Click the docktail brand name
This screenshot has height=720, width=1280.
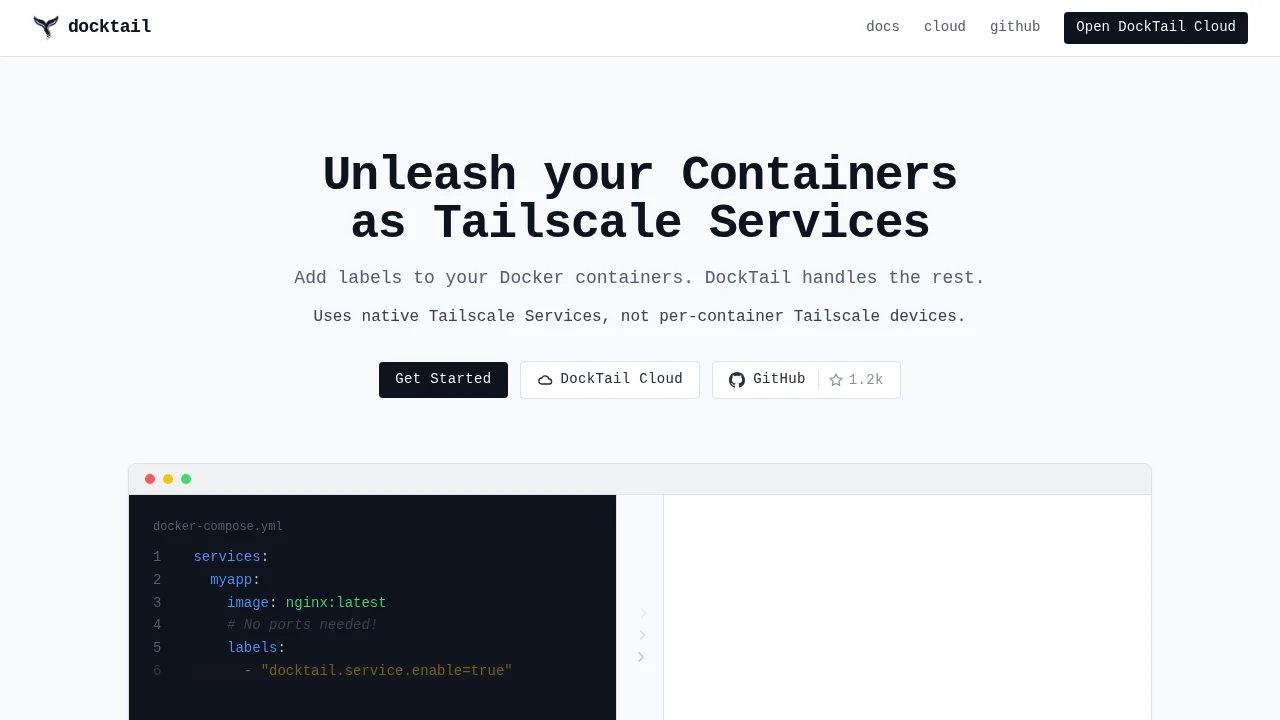tap(110, 27)
